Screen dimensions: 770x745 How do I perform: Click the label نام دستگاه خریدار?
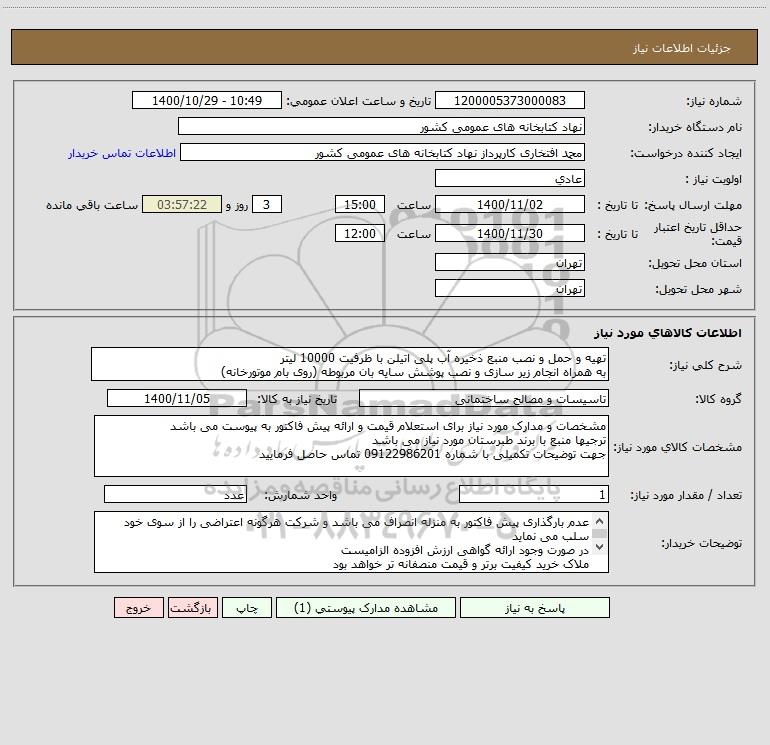(695, 127)
